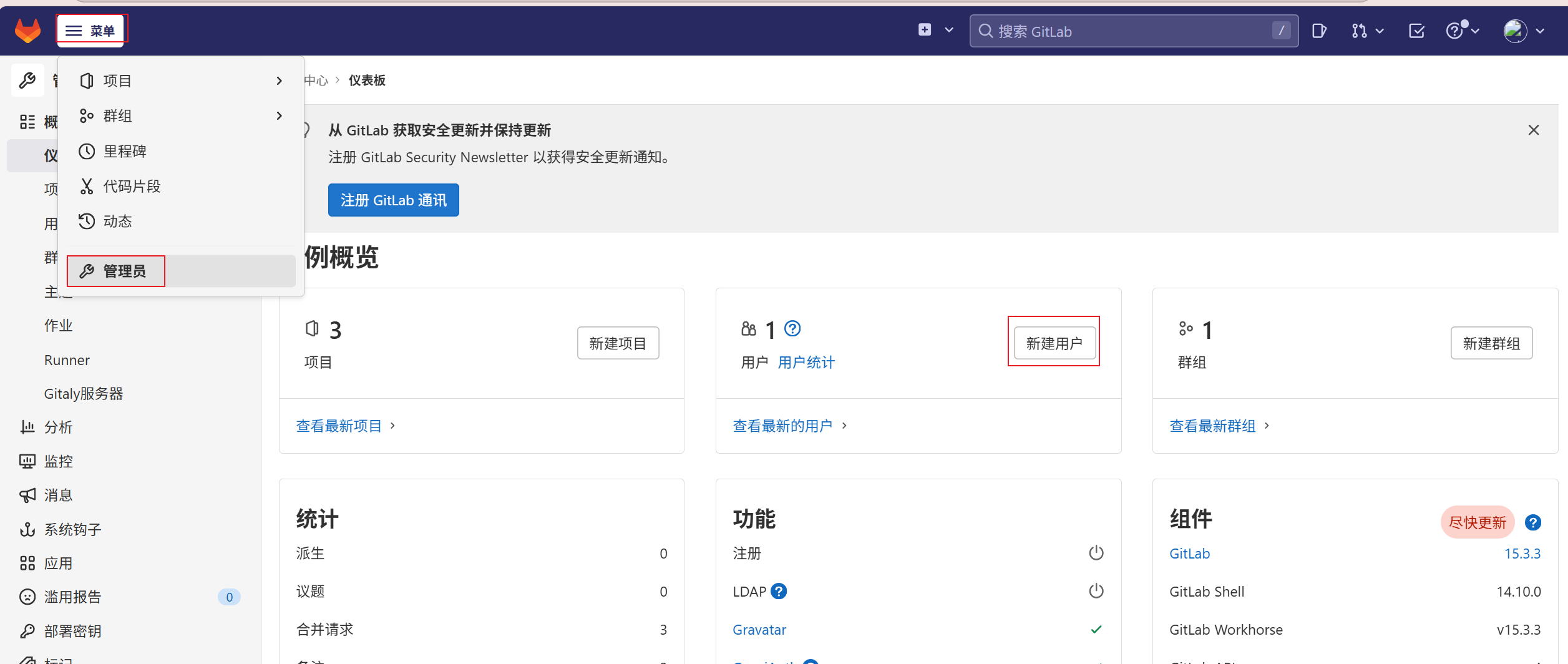Expand the create new dropdown arrow

click(x=949, y=30)
